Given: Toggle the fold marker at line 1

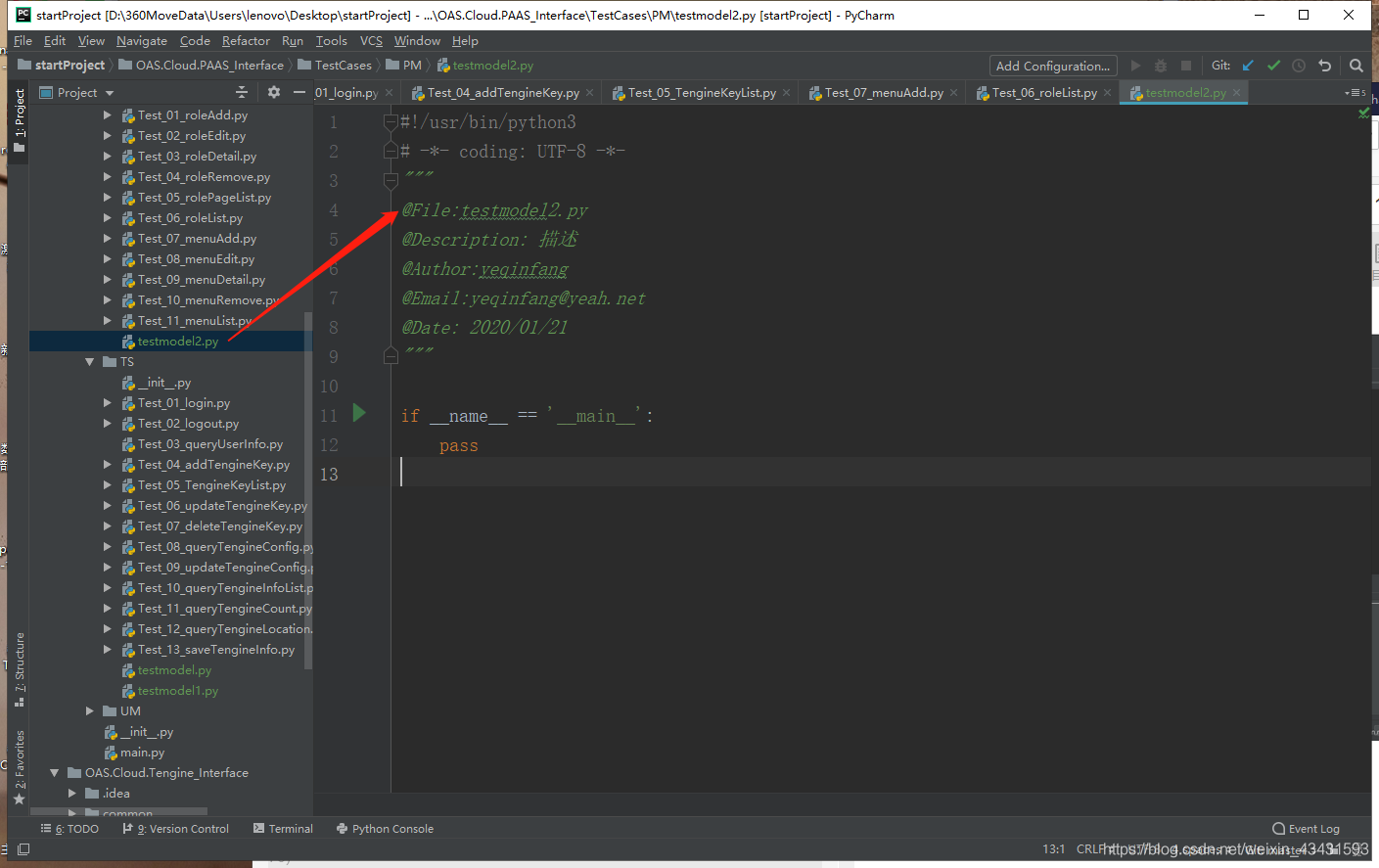Looking at the screenshot, I should coord(391,121).
